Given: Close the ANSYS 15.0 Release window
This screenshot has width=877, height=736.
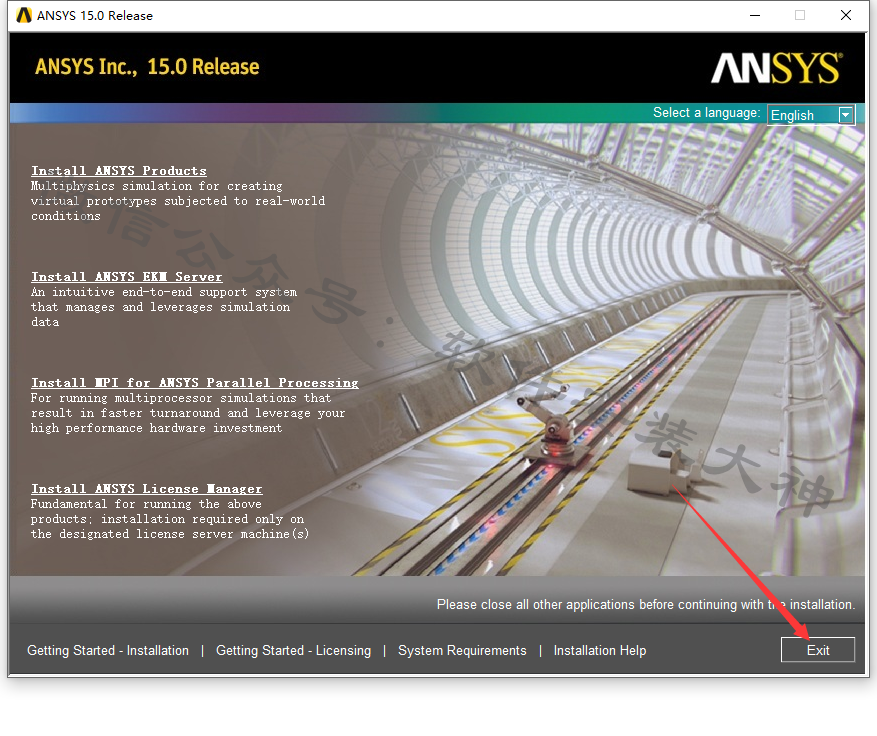Looking at the screenshot, I should pyautogui.click(x=846, y=15).
